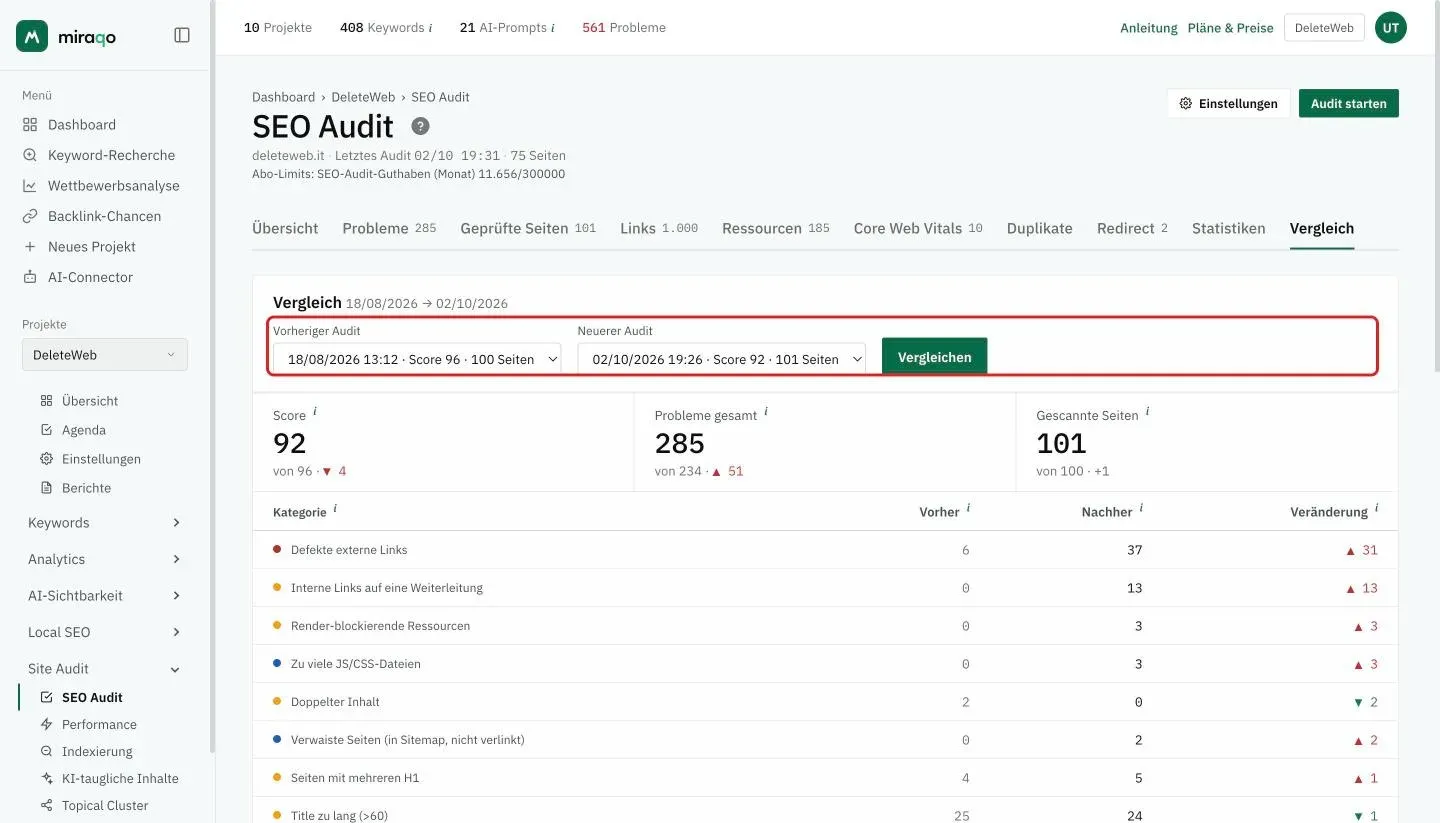The image size is (1440, 823).
Task: Expand the AI-Sichtbarkeit sidebar section
Action: [x=105, y=596]
